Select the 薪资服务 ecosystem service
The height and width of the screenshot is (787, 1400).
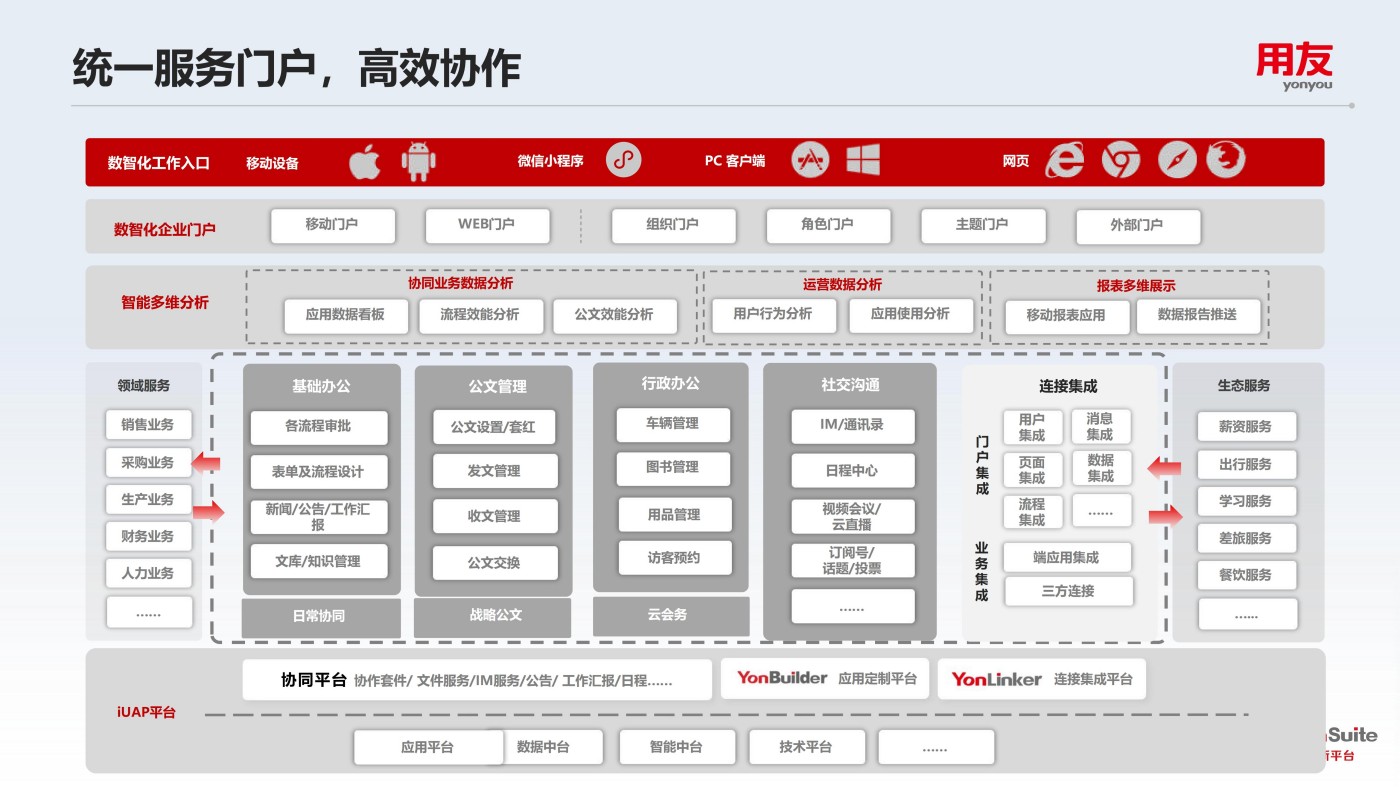pos(1246,427)
